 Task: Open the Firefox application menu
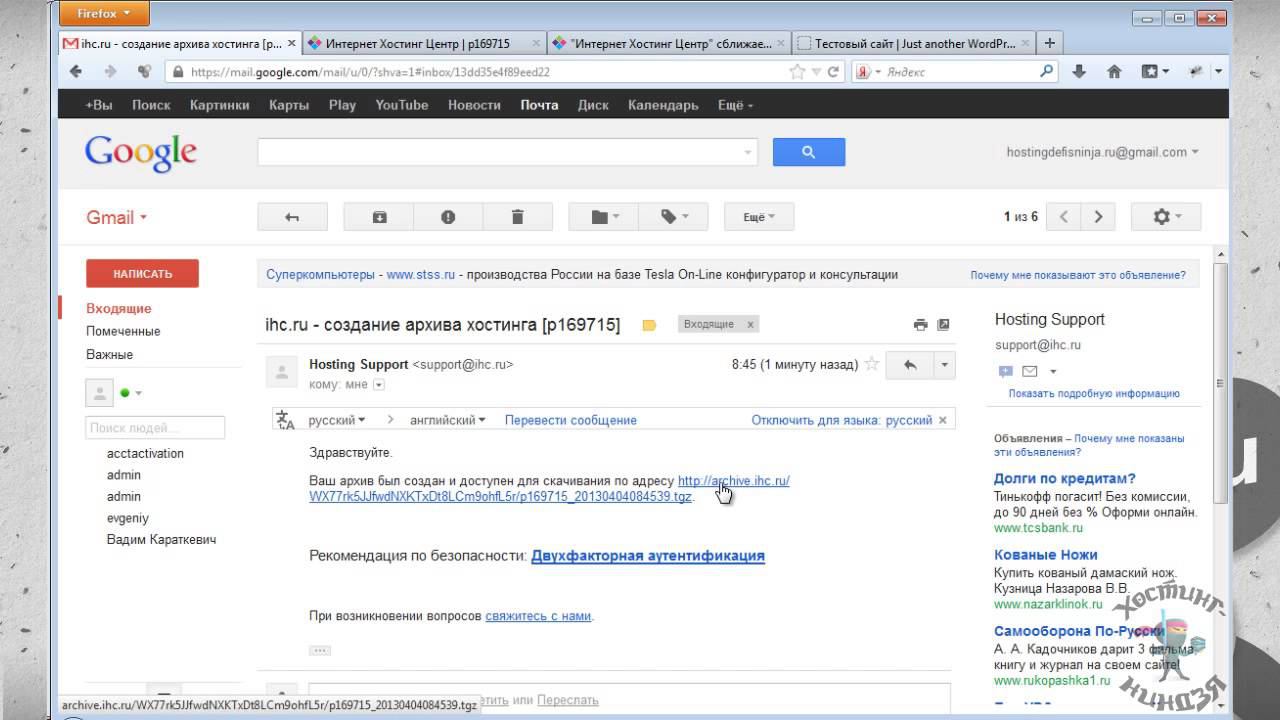click(104, 13)
